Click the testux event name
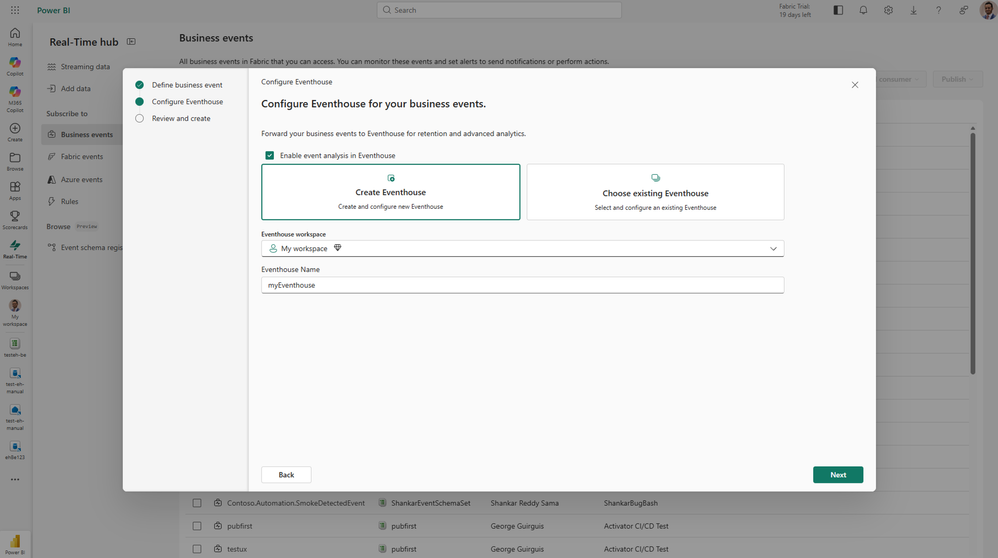Image resolution: width=998 pixels, height=558 pixels. 237,548
